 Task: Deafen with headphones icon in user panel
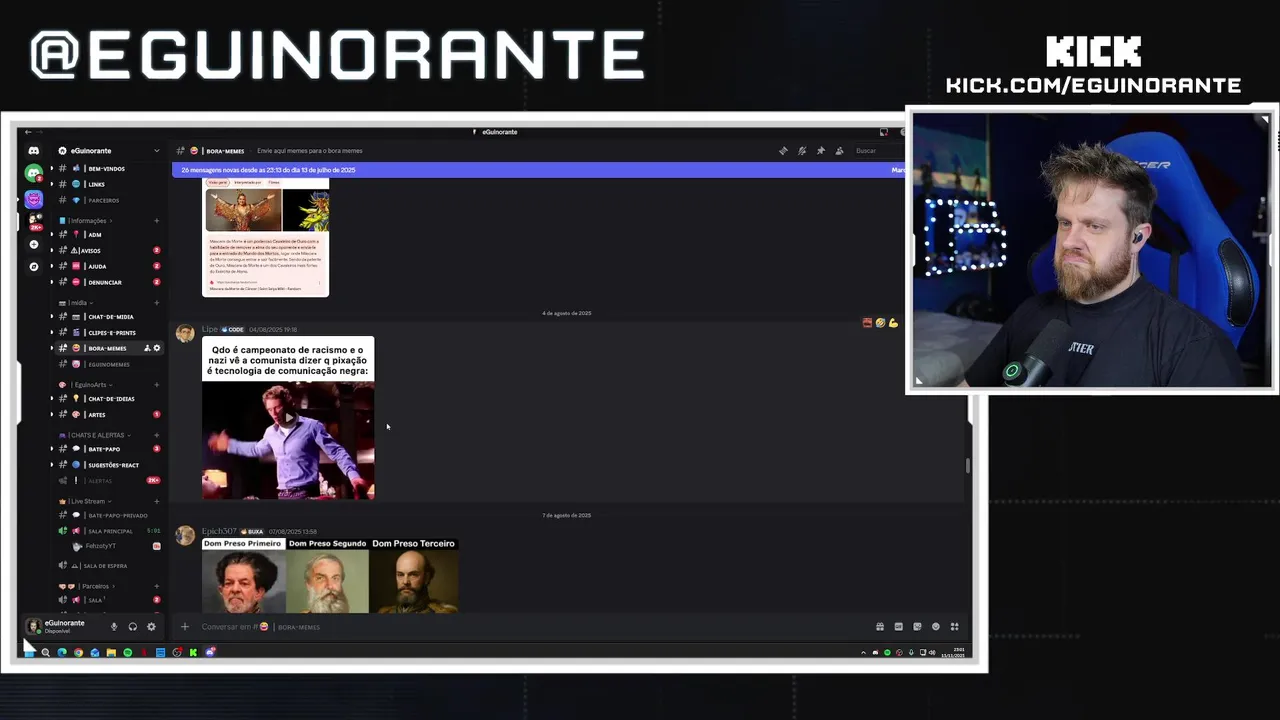coord(132,627)
